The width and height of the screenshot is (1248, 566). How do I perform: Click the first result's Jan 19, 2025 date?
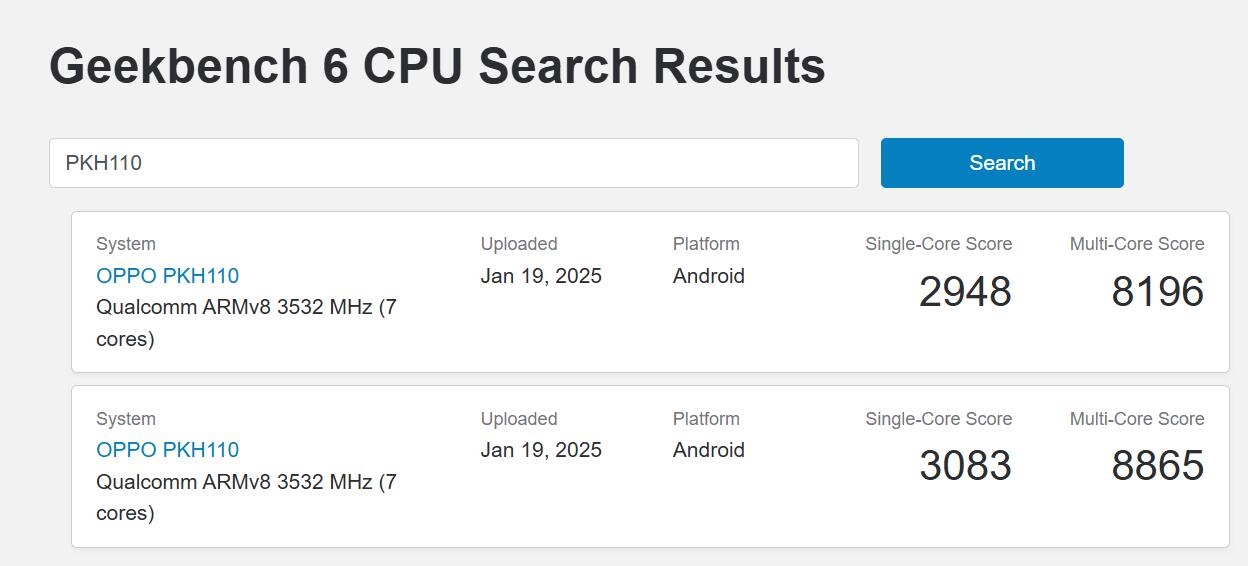click(541, 276)
